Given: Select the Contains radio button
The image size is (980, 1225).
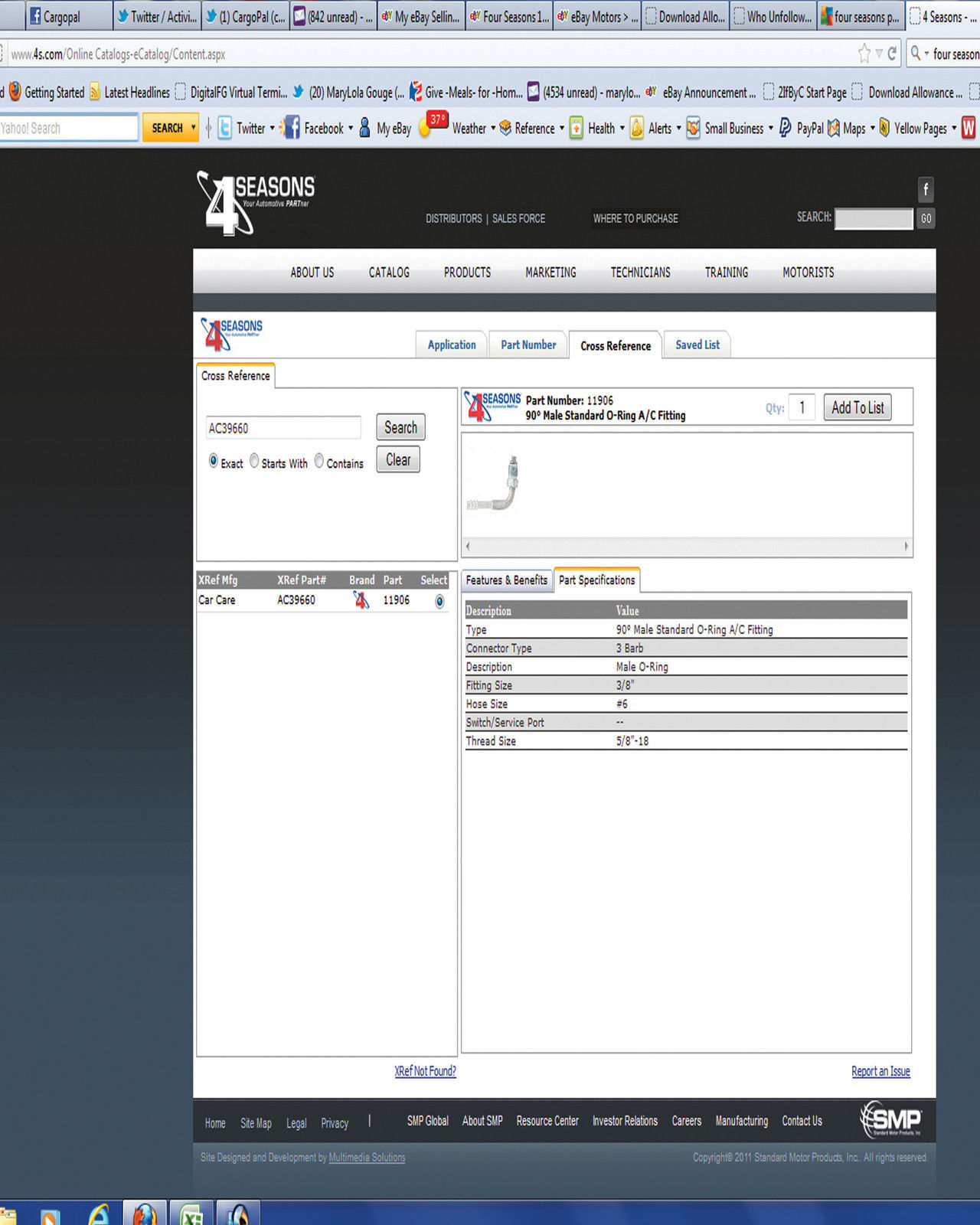Looking at the screenshot, I should 319,461.
